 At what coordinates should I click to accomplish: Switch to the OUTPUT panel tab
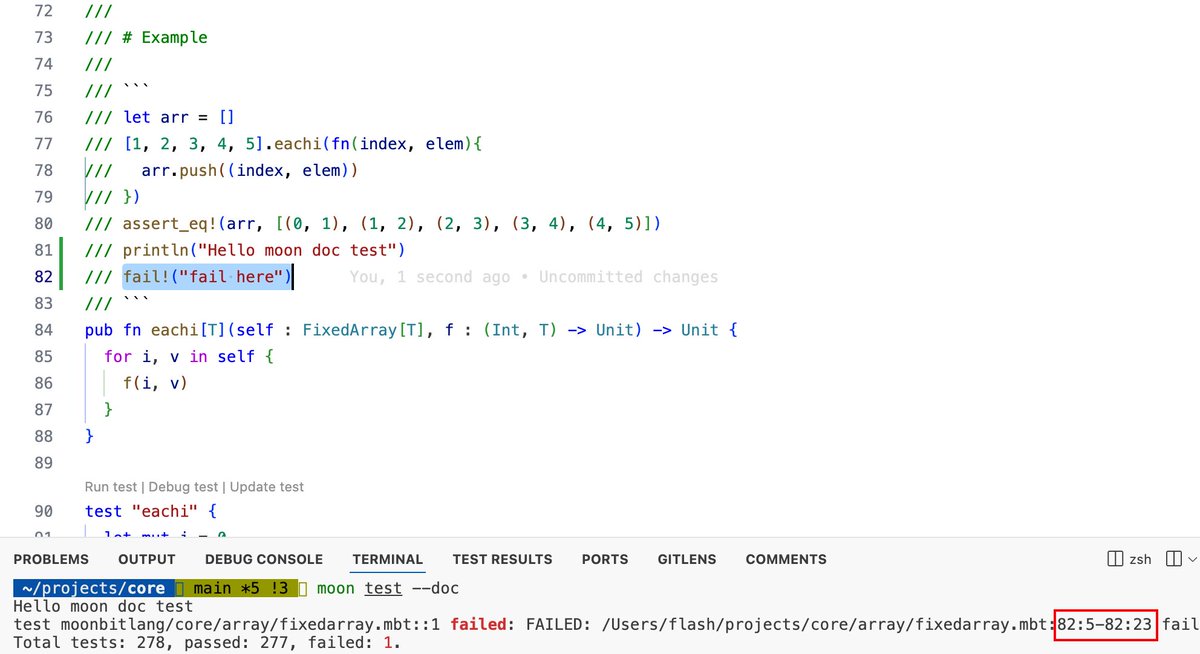coord(146,559)
